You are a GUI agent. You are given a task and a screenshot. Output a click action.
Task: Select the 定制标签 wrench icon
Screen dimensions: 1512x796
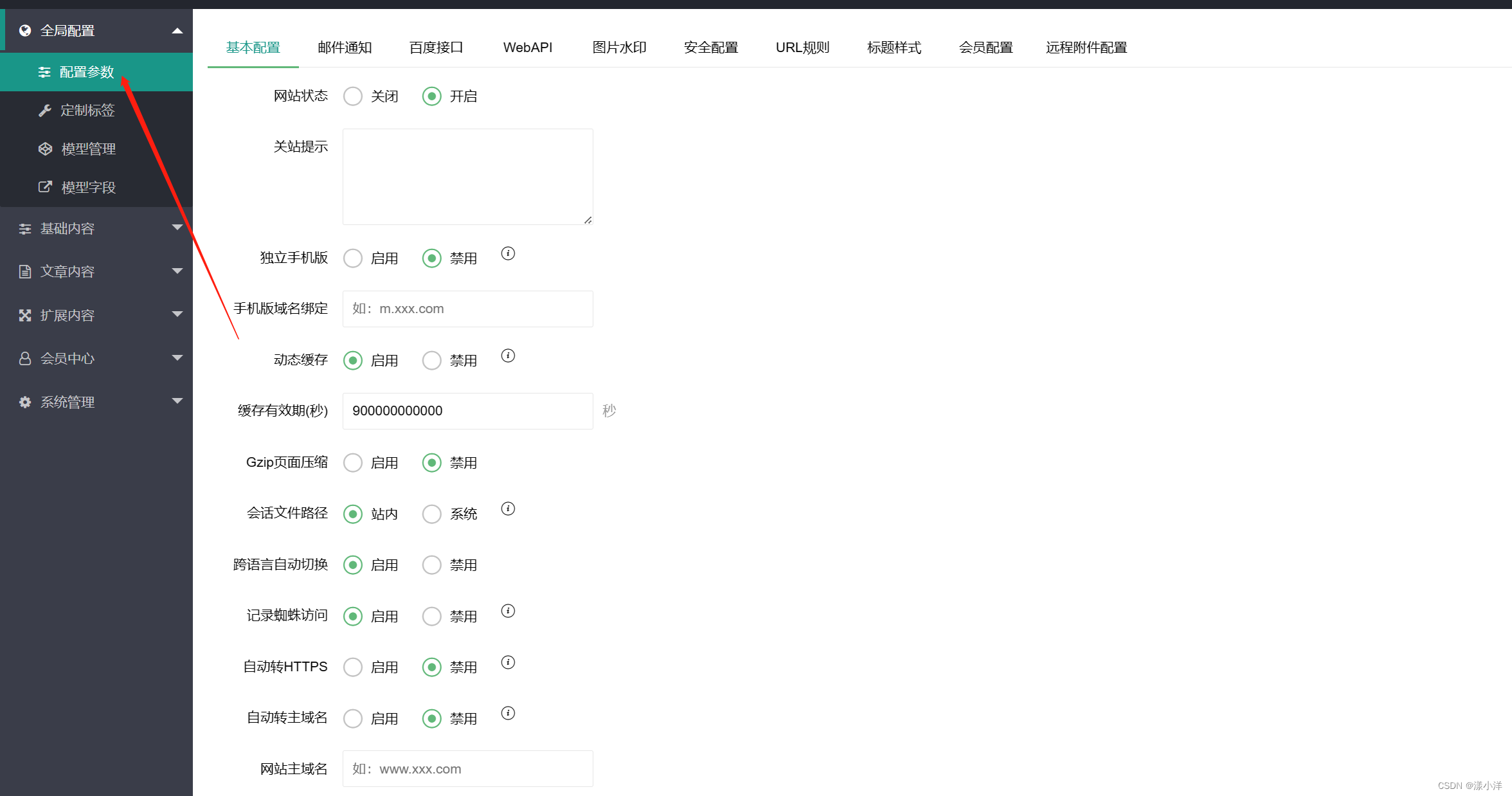click(44, 110)
